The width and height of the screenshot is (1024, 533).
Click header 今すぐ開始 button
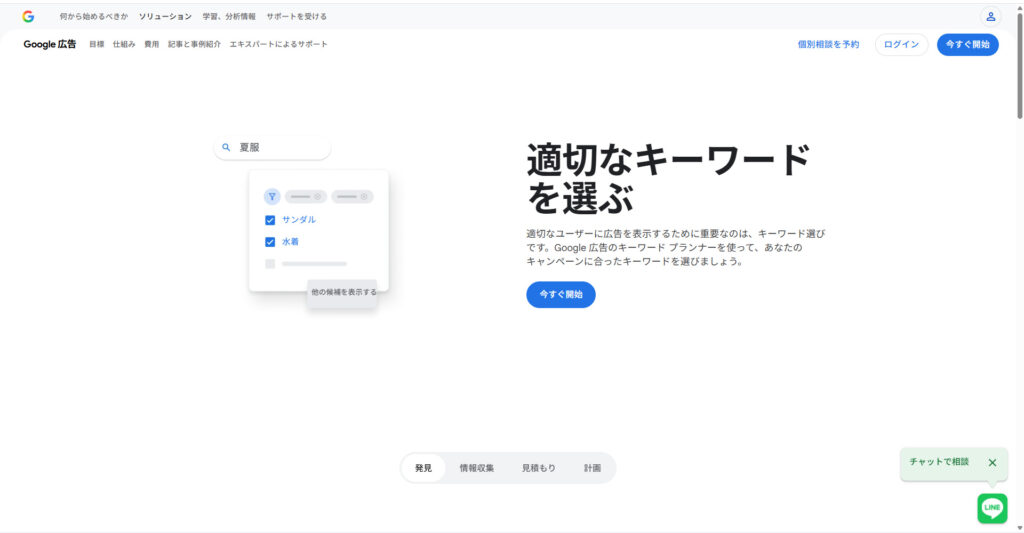(x=968, y=44)
